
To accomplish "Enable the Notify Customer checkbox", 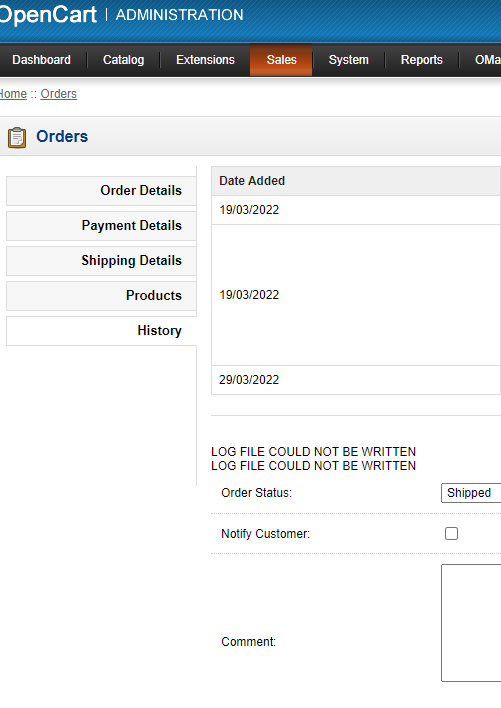I will point(451,533).
